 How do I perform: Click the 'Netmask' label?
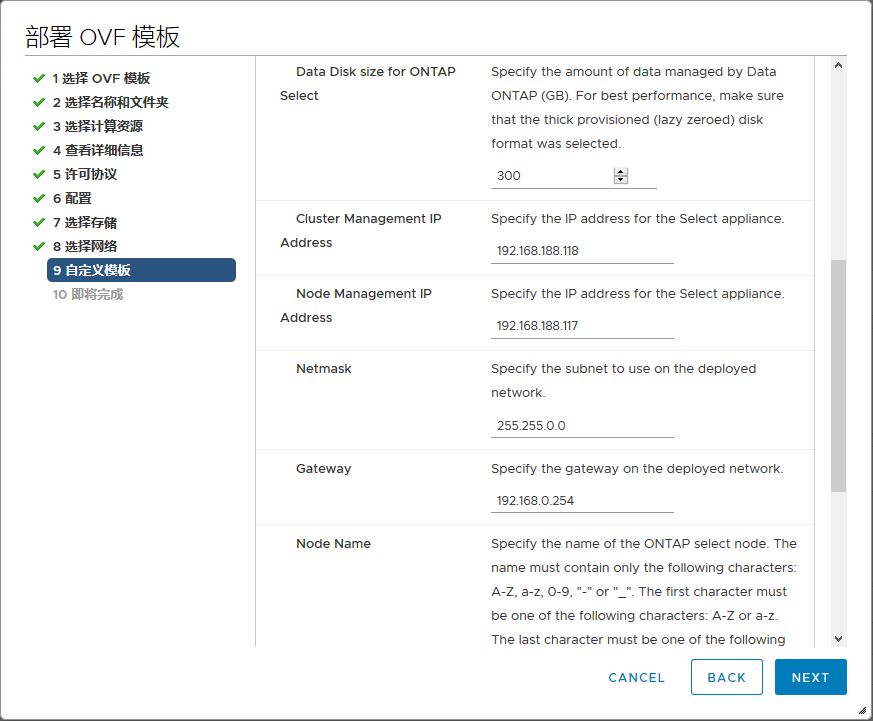pyautogui.click(x=323, y=369)
